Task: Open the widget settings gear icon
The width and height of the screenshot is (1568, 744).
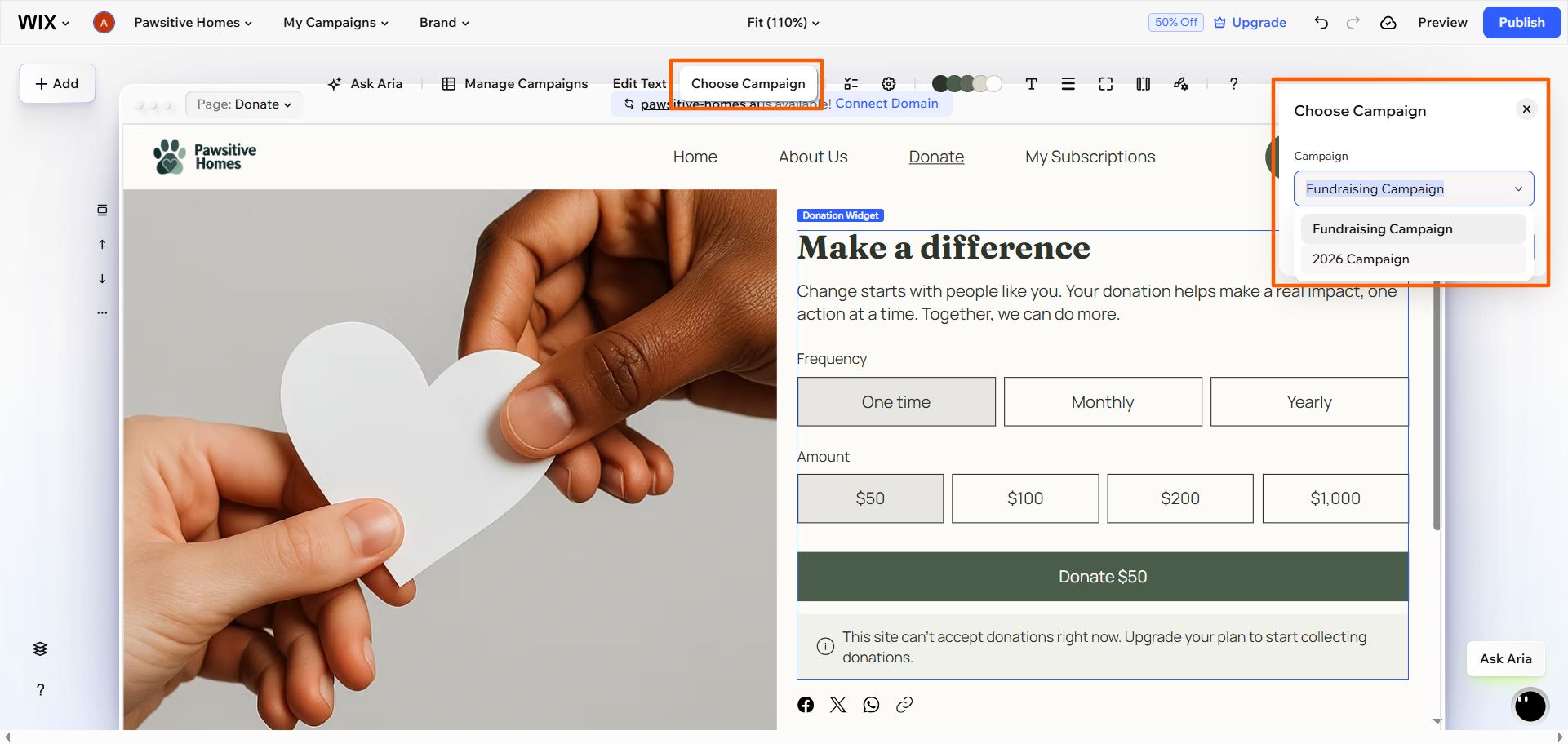Action: [x=889, y=83]
